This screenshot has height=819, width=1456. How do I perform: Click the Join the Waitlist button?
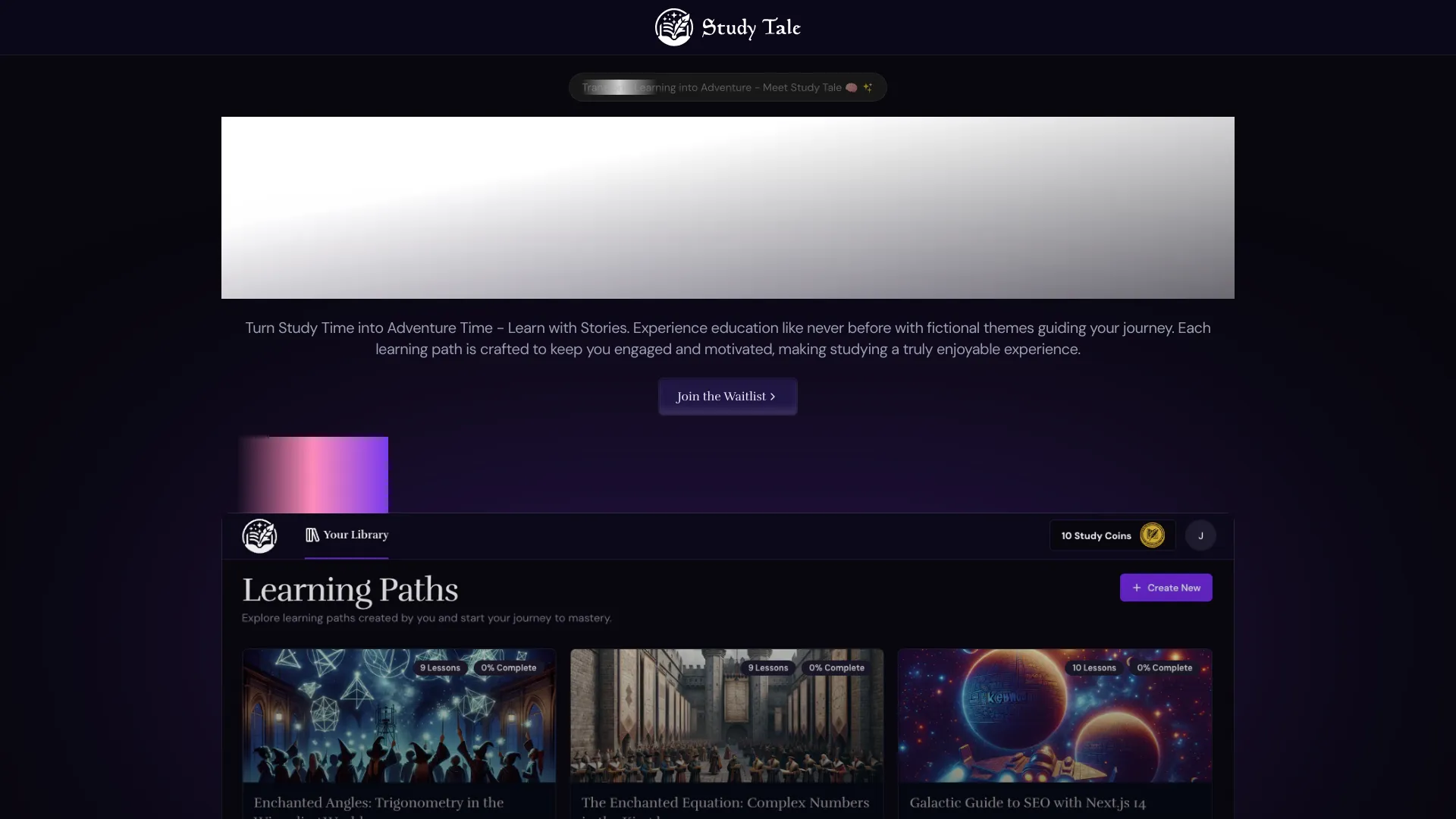pyautogui.click(x=726, y=397)
